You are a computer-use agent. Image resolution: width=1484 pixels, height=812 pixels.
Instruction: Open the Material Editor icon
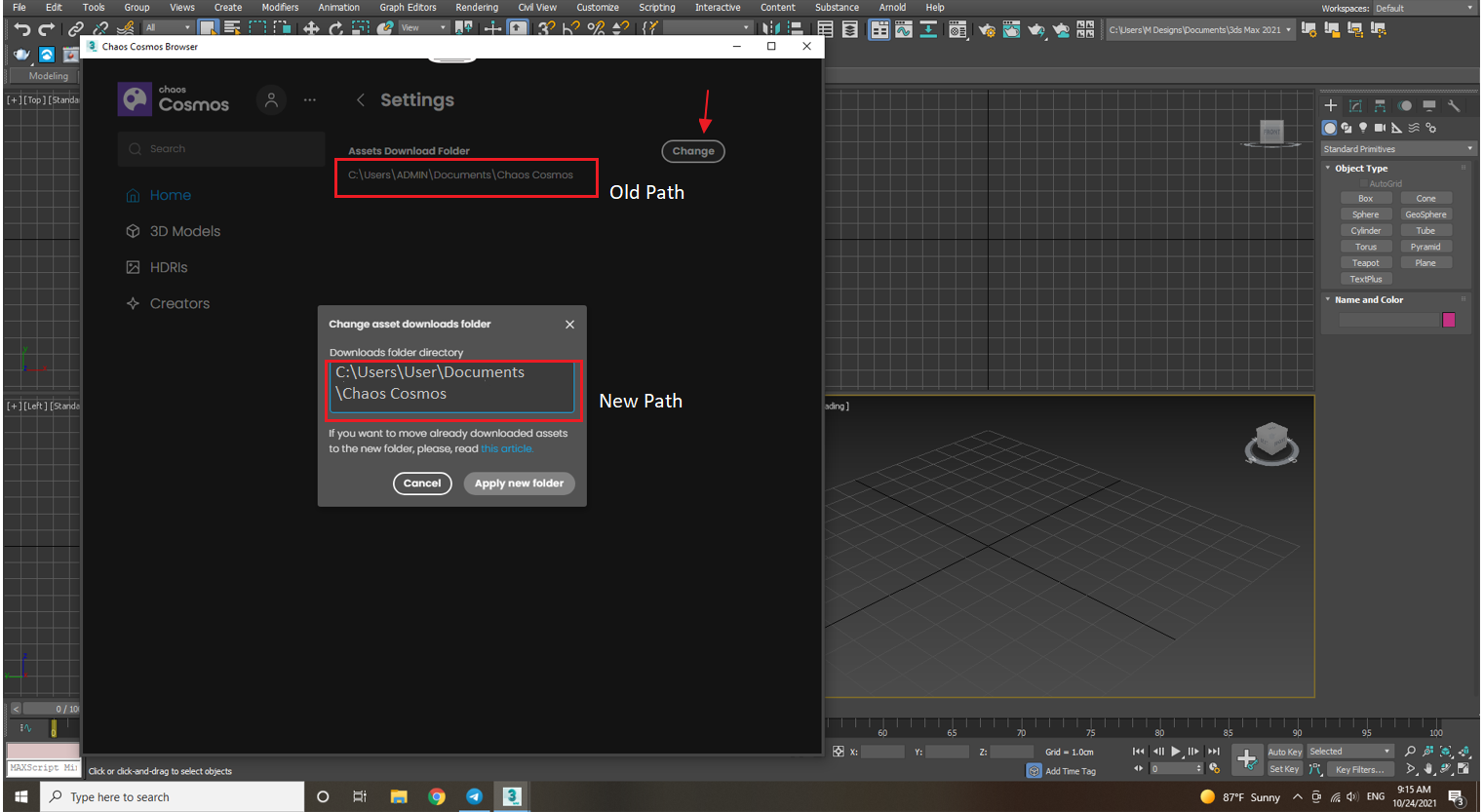point(957,29)
